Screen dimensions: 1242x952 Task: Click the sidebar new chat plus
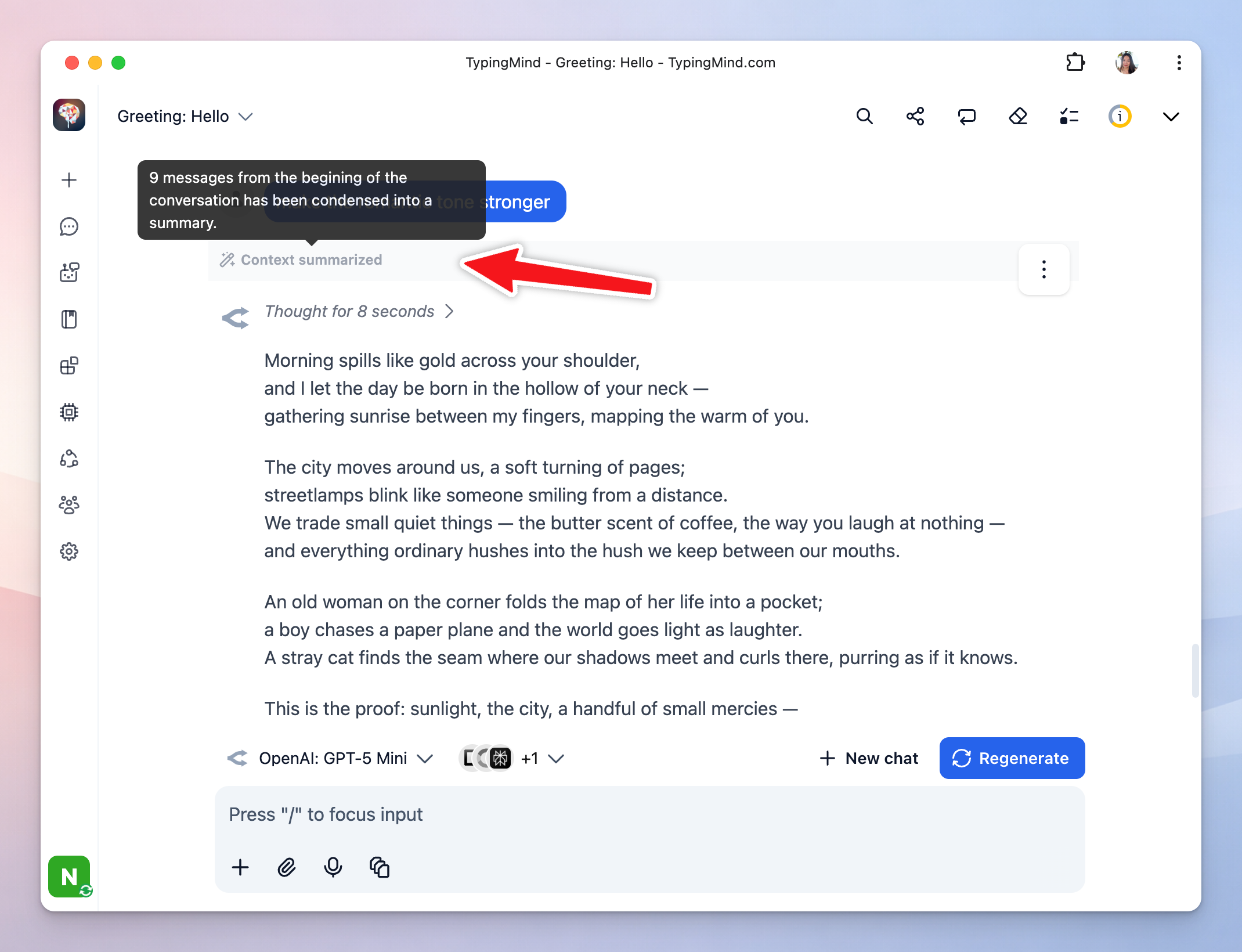[69, 180]
